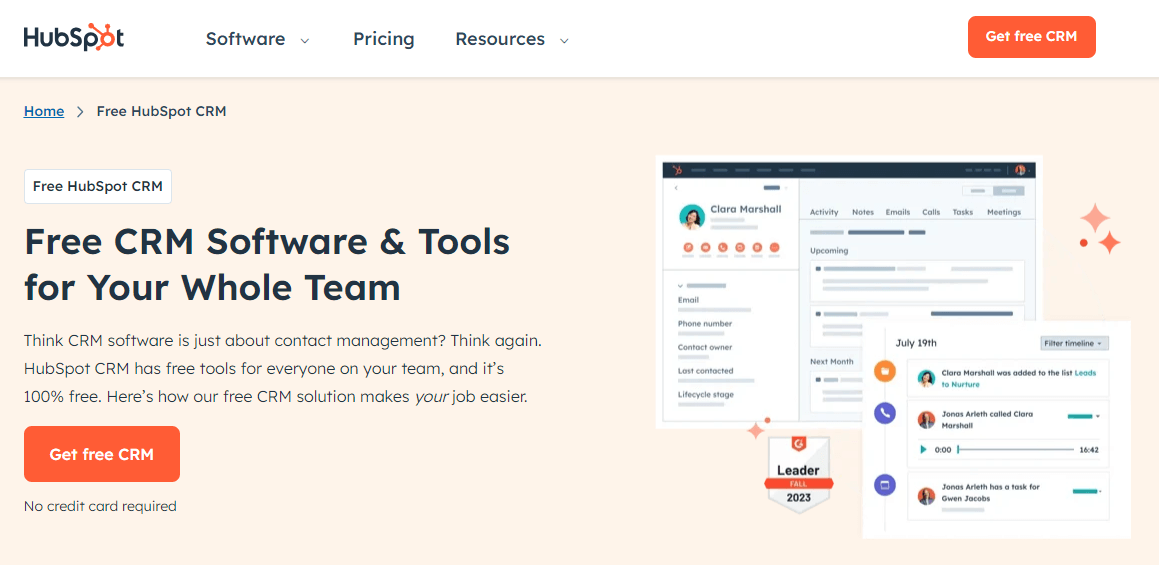Click the orange pencil note icon under Clara Marshall

click(x=688, y=248)
